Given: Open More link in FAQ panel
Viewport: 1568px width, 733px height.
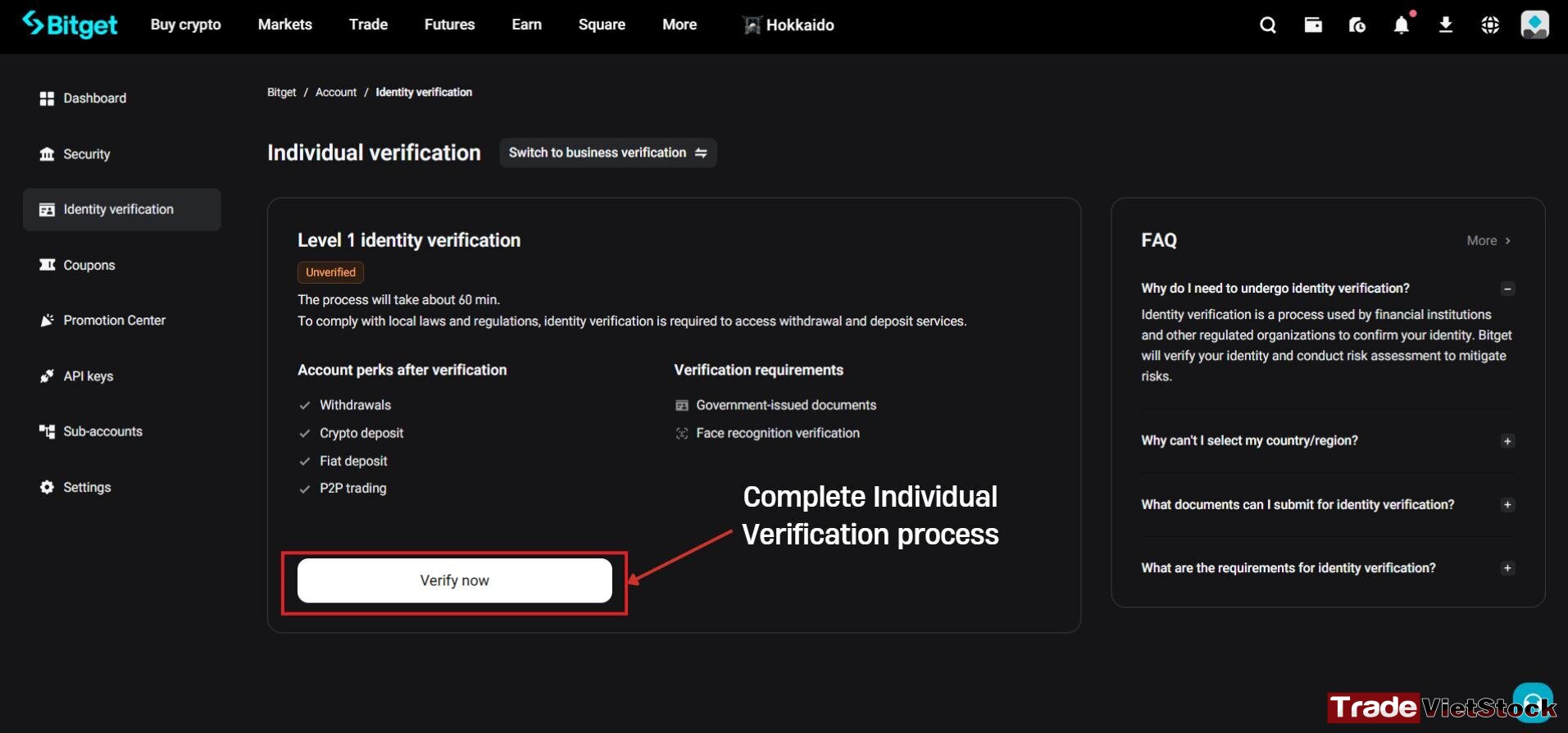Looking at the screenshot, I should pos(1488,240).
